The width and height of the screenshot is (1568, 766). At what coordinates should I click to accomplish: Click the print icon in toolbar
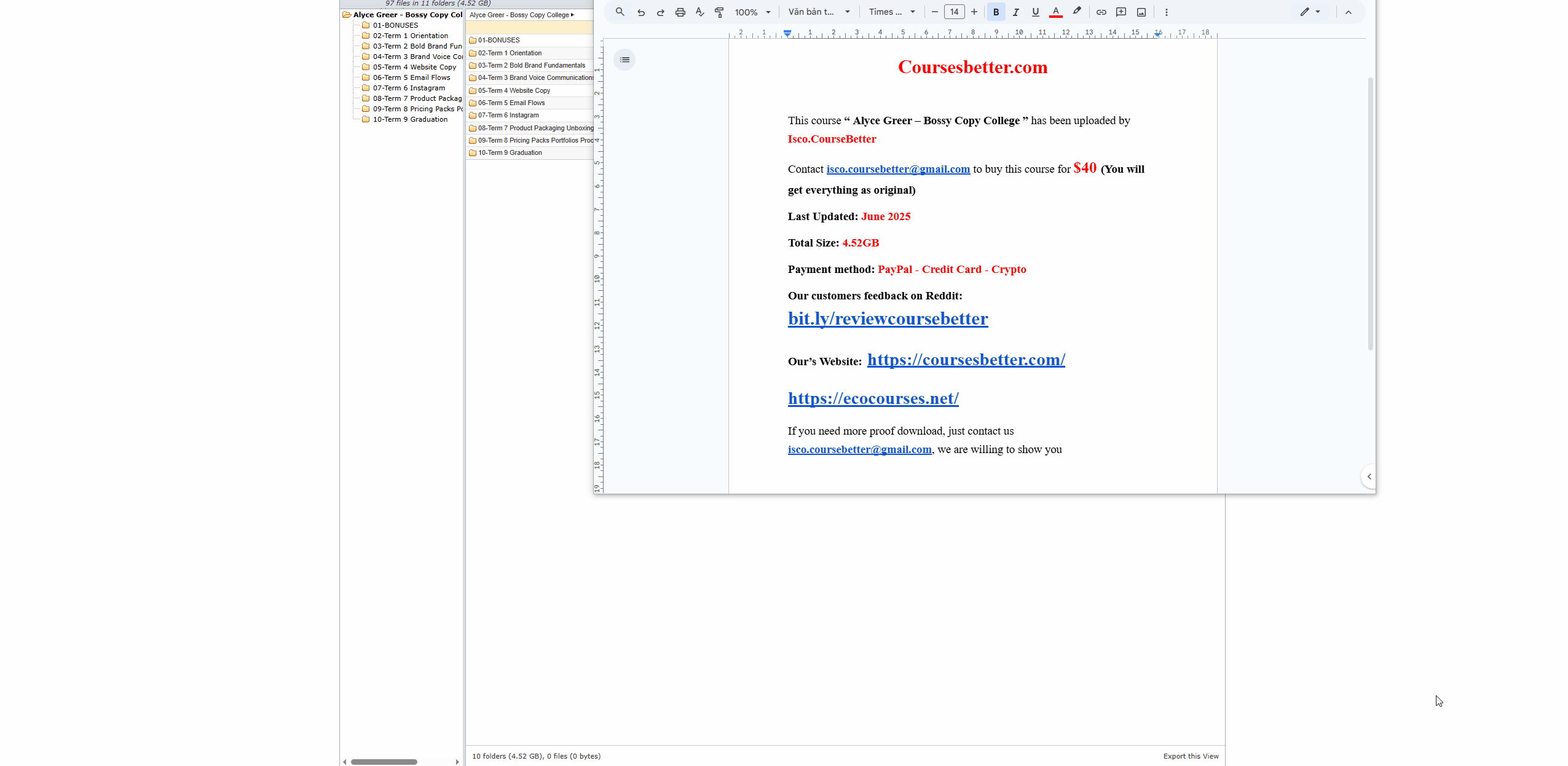pyautogui.click(x=680, y=12)
